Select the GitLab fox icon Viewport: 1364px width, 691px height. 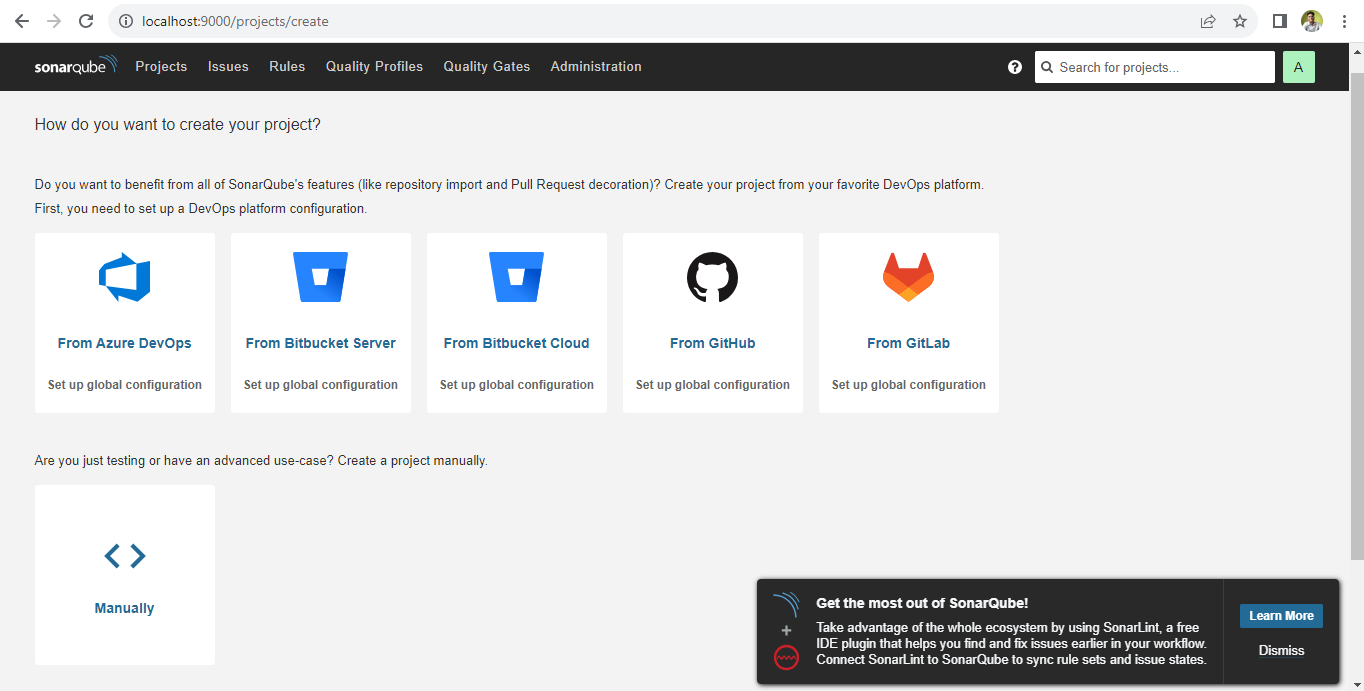click(908, 275)
